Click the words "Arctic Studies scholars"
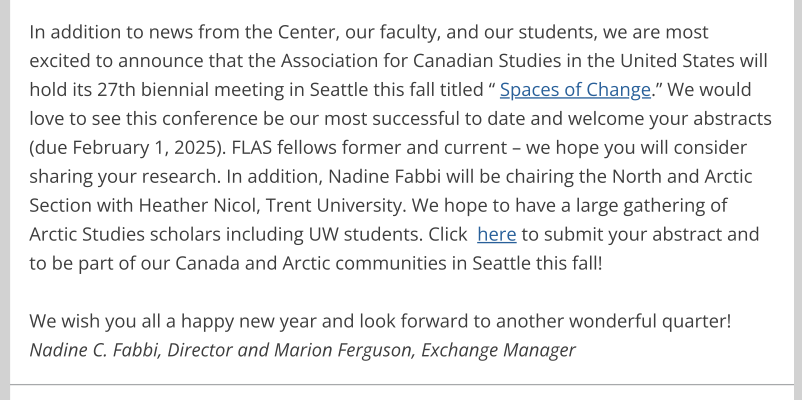The width and height of the screenshot is (802, 400). pos(125,235)
